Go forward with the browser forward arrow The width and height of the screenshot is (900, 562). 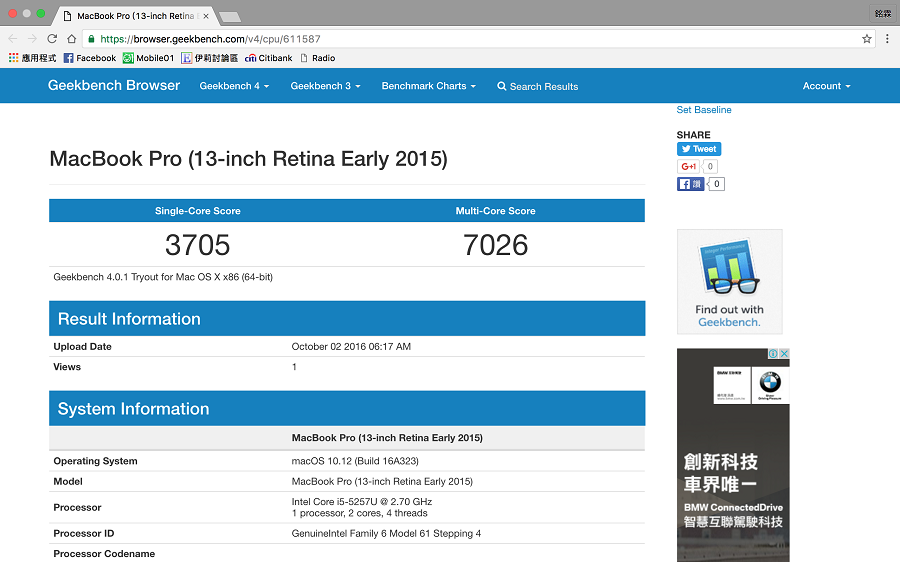pos(32,38)
